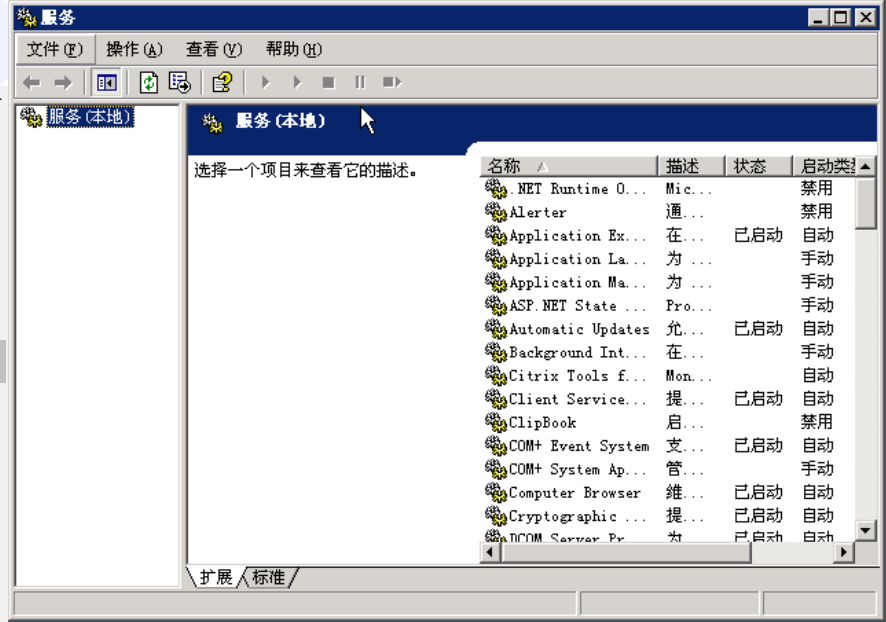The width and height of the screenshot is (886, 622).
Task: Select the COM+ Event System name
Action: pos(579,446)
